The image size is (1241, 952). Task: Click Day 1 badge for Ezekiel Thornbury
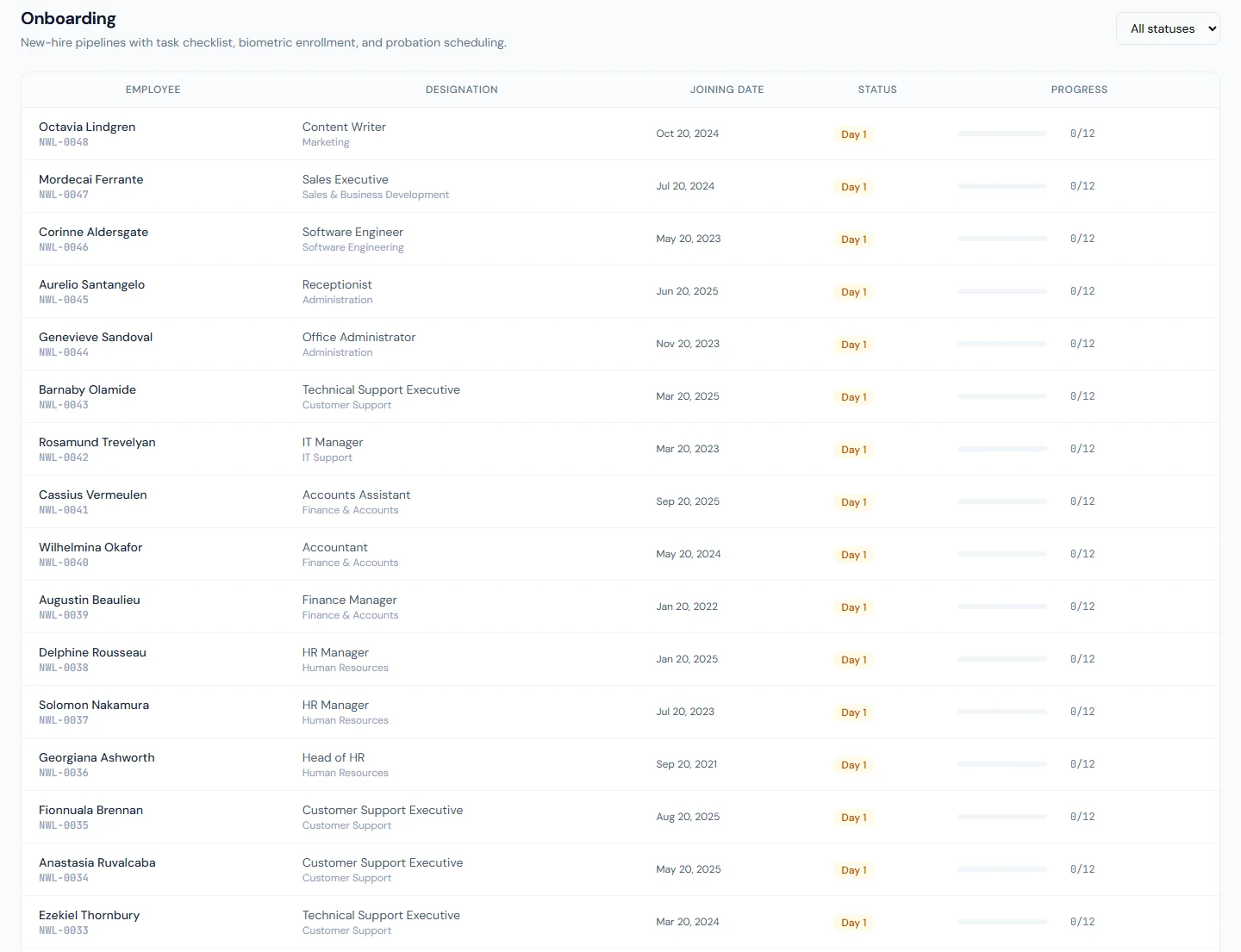tap(854, 923)
